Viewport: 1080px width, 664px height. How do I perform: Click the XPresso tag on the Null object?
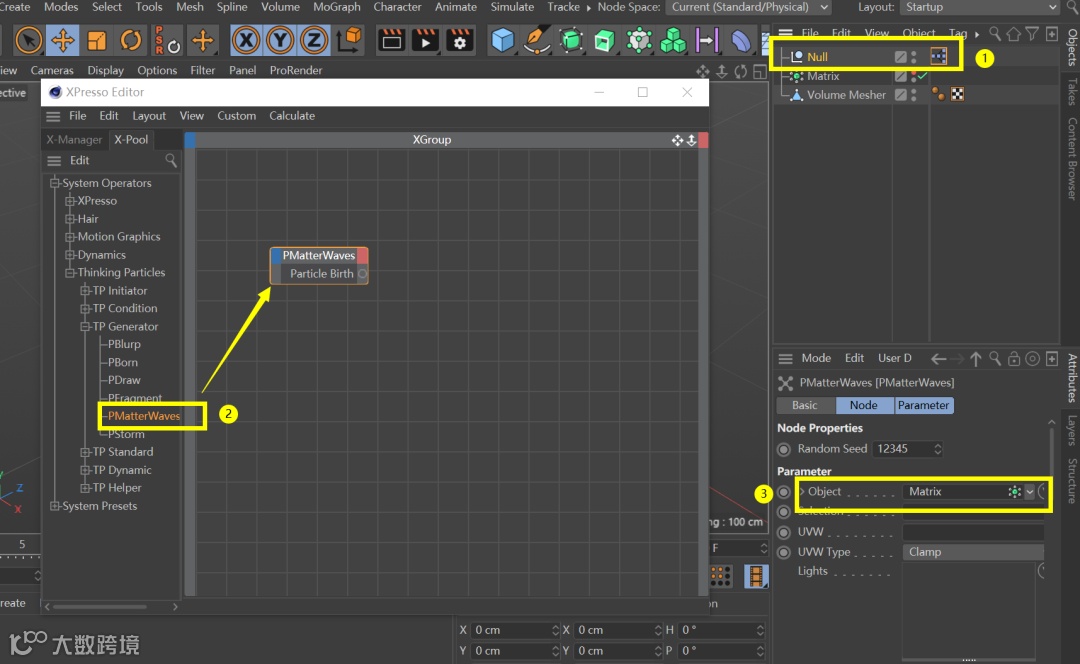(938, 57)
